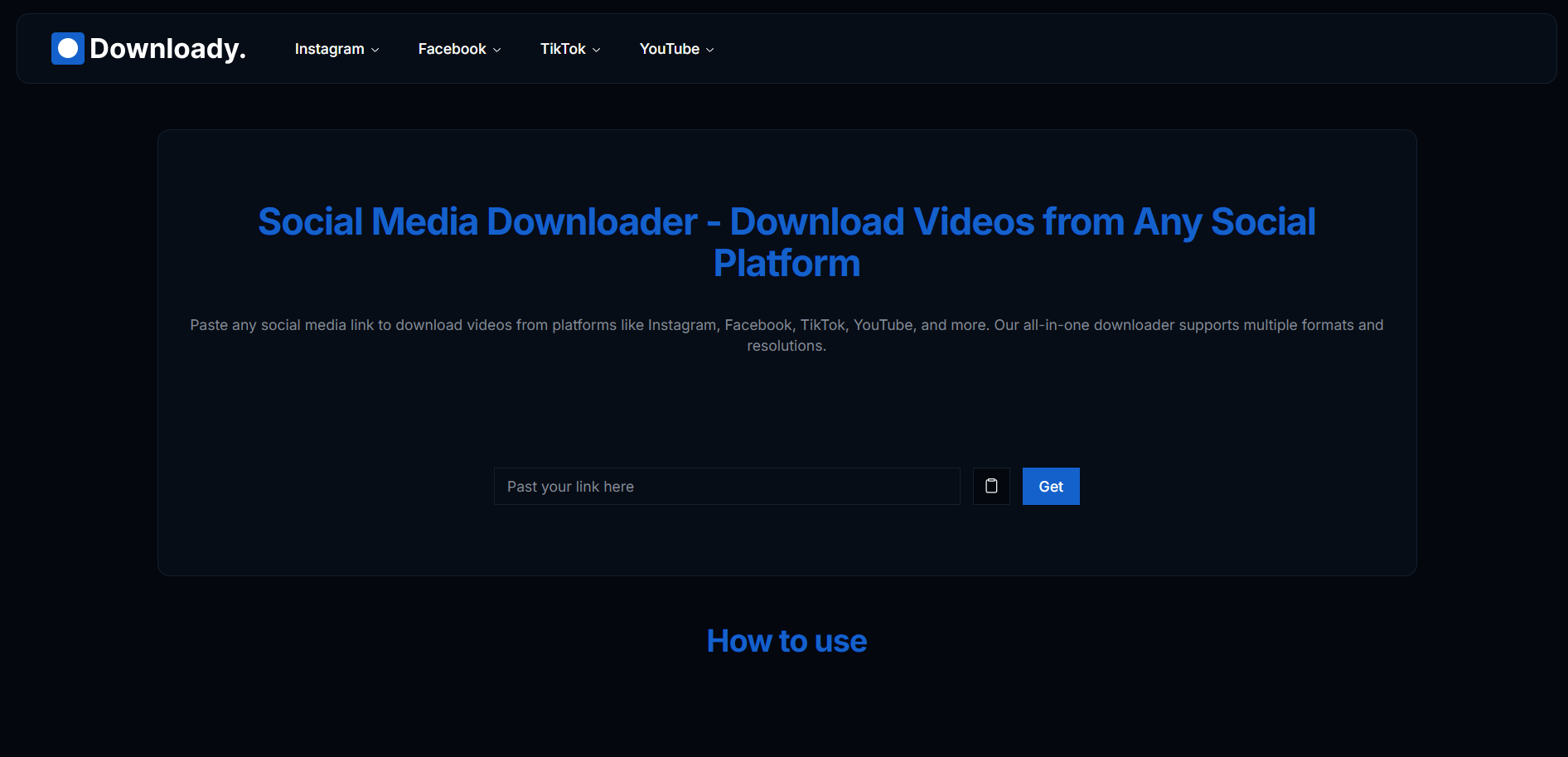The image size is (1568, 757).
Task: Open the TikTok menu in the navbar
Action: coord(563,48)
